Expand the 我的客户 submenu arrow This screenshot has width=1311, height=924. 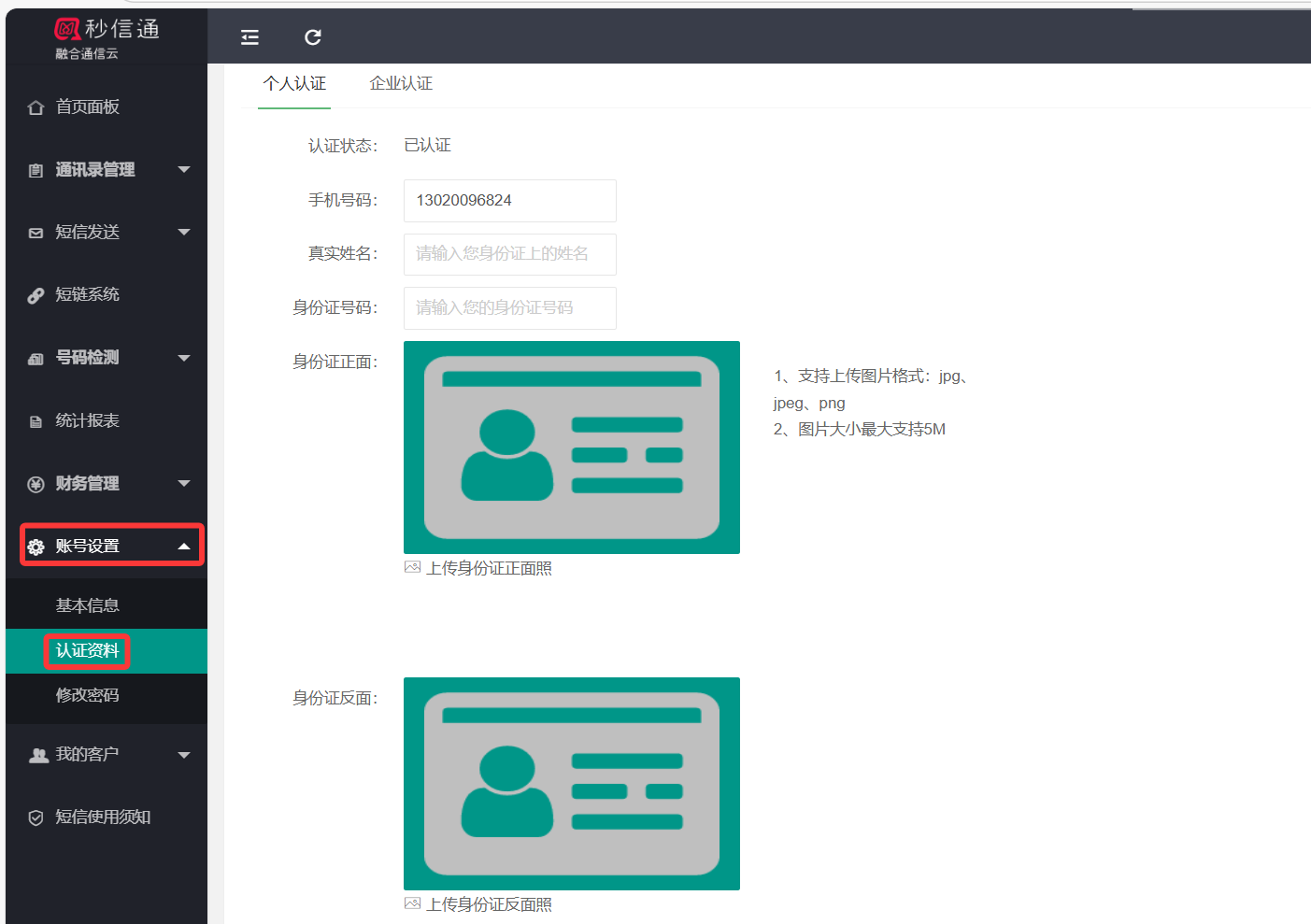point(184,755)
